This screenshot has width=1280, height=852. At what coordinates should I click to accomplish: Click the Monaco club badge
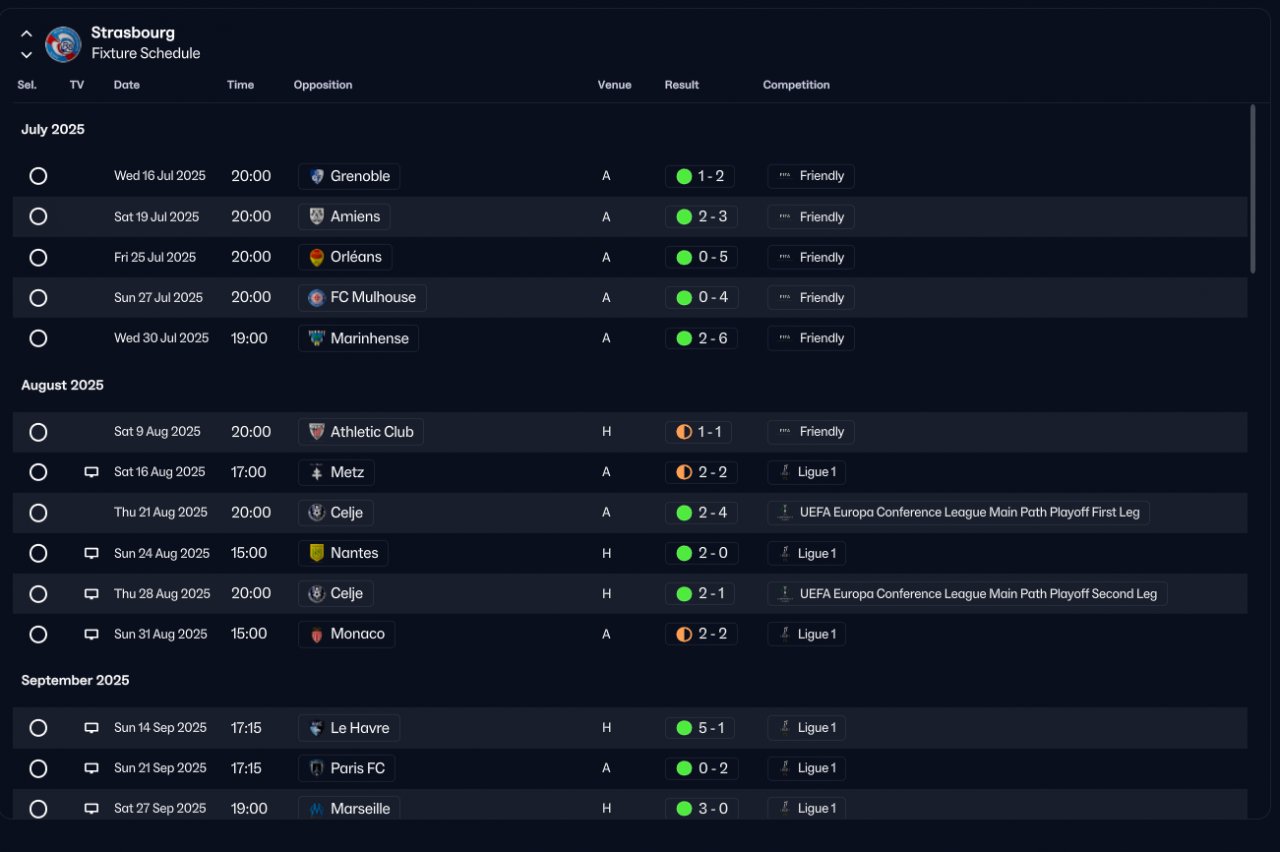pyautogui.click(x=317, y=634)
